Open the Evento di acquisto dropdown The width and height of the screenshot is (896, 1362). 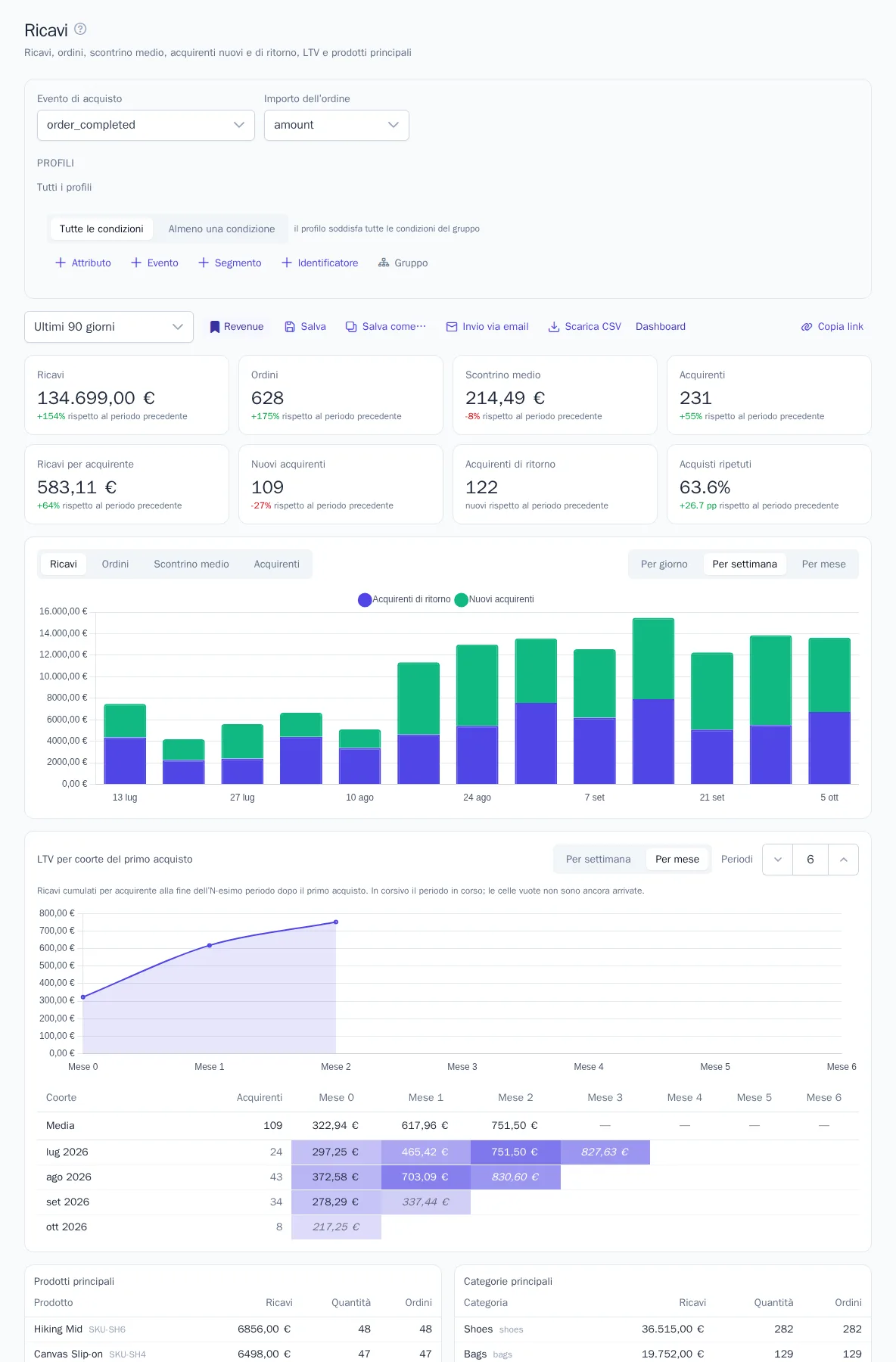146,125
